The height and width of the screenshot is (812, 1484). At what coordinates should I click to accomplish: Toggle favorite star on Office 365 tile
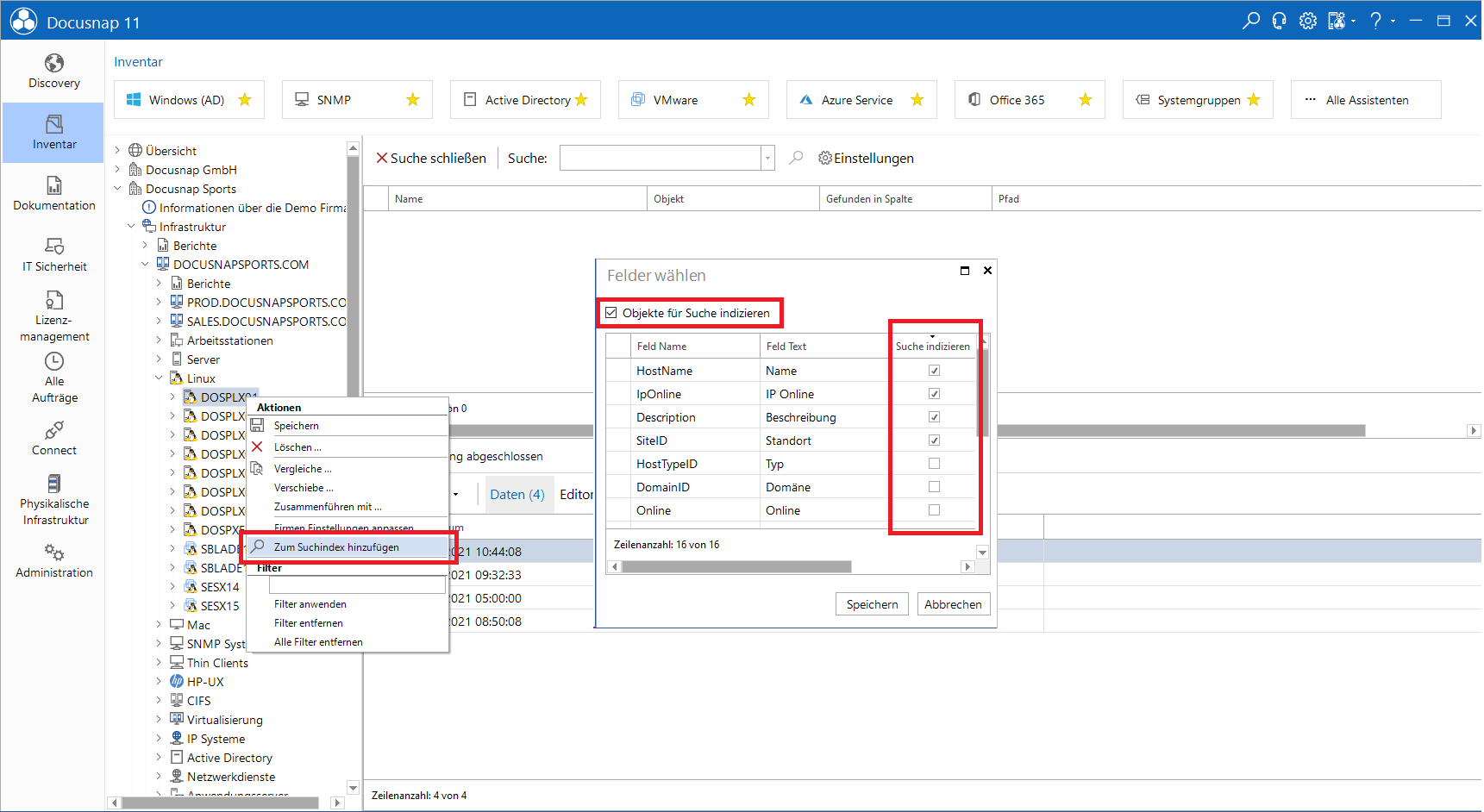coord(1086,100)
